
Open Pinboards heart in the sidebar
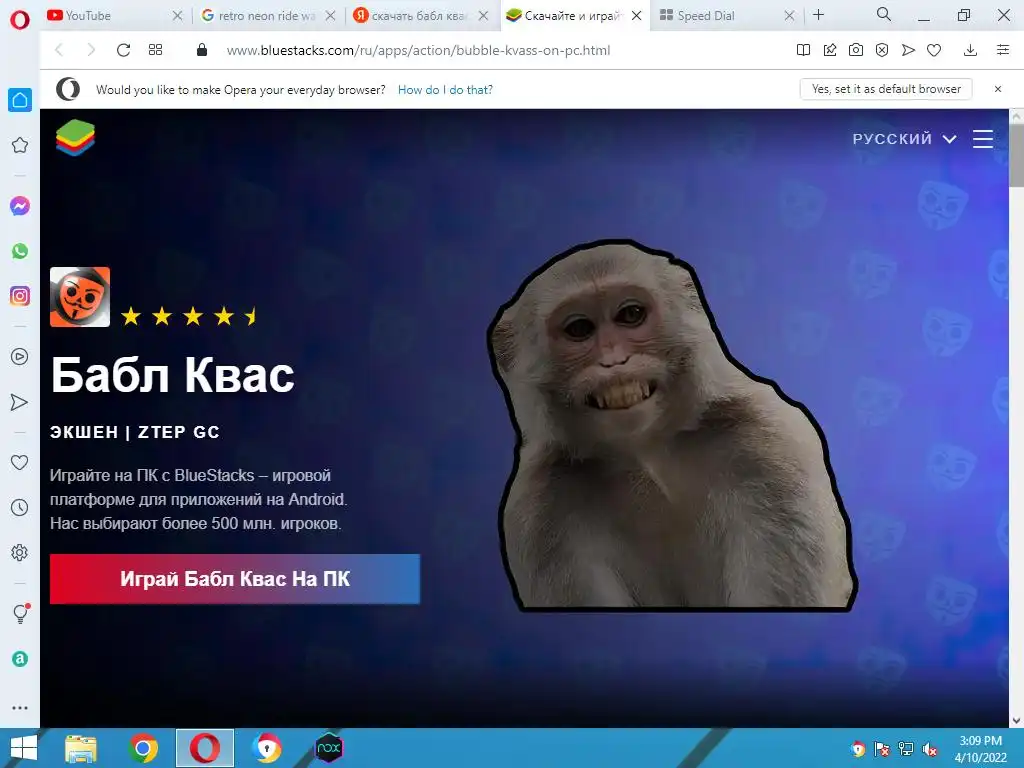pos(20,462)
